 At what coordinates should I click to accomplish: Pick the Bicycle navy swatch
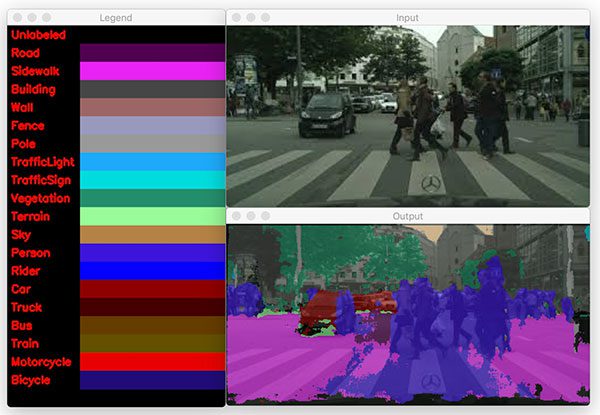tap(152, 380)
